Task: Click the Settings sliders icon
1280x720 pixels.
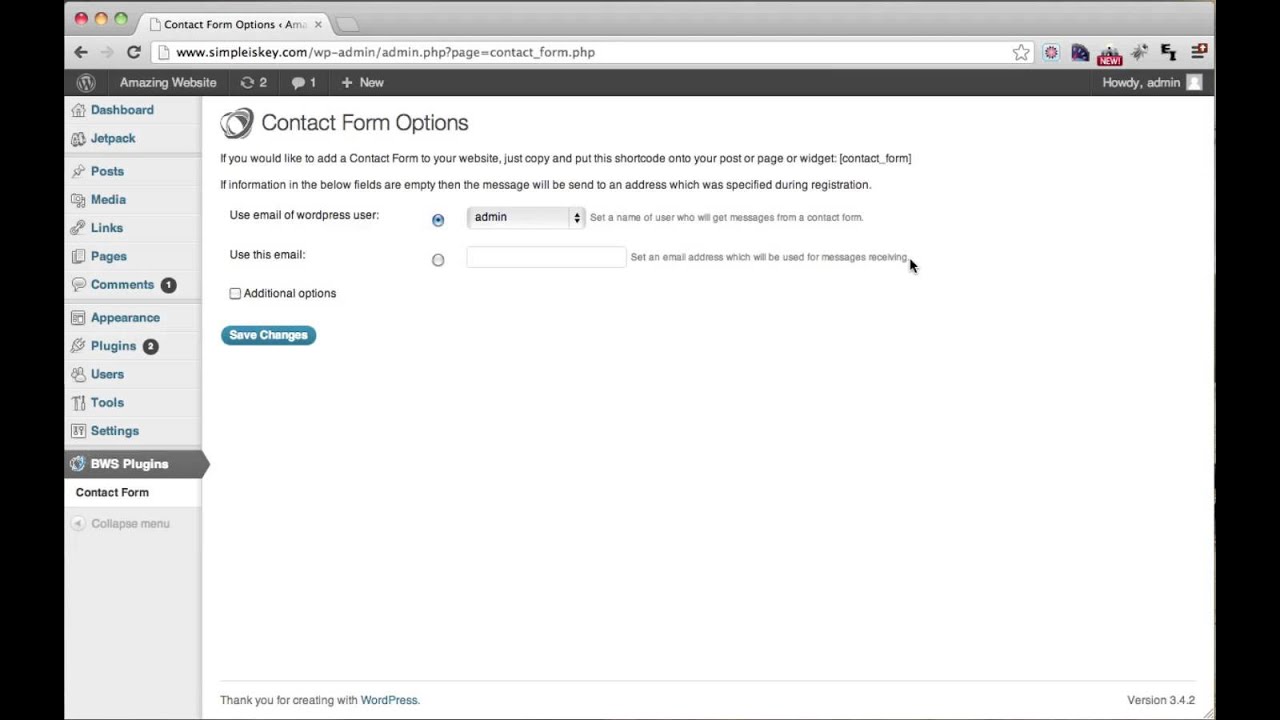Action: (78, 431)
